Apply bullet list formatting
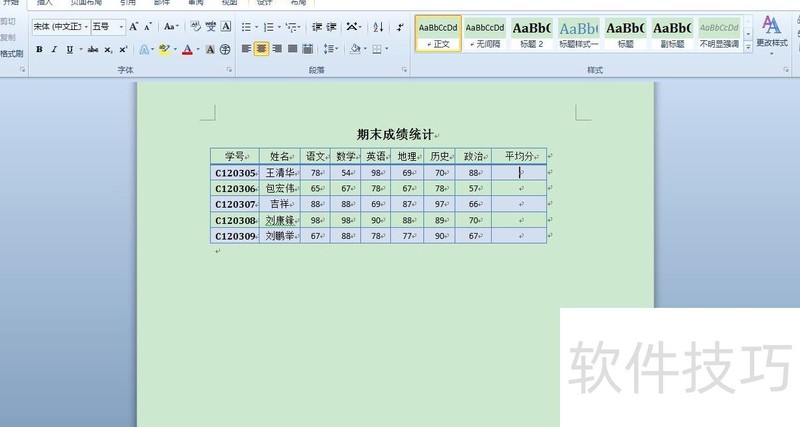 (246, 27)
